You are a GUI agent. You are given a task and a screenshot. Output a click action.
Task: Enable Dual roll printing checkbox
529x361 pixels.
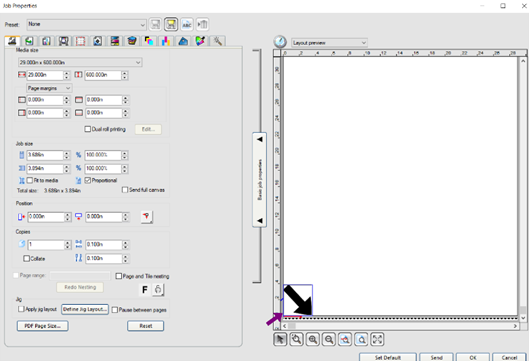(87, 129)
